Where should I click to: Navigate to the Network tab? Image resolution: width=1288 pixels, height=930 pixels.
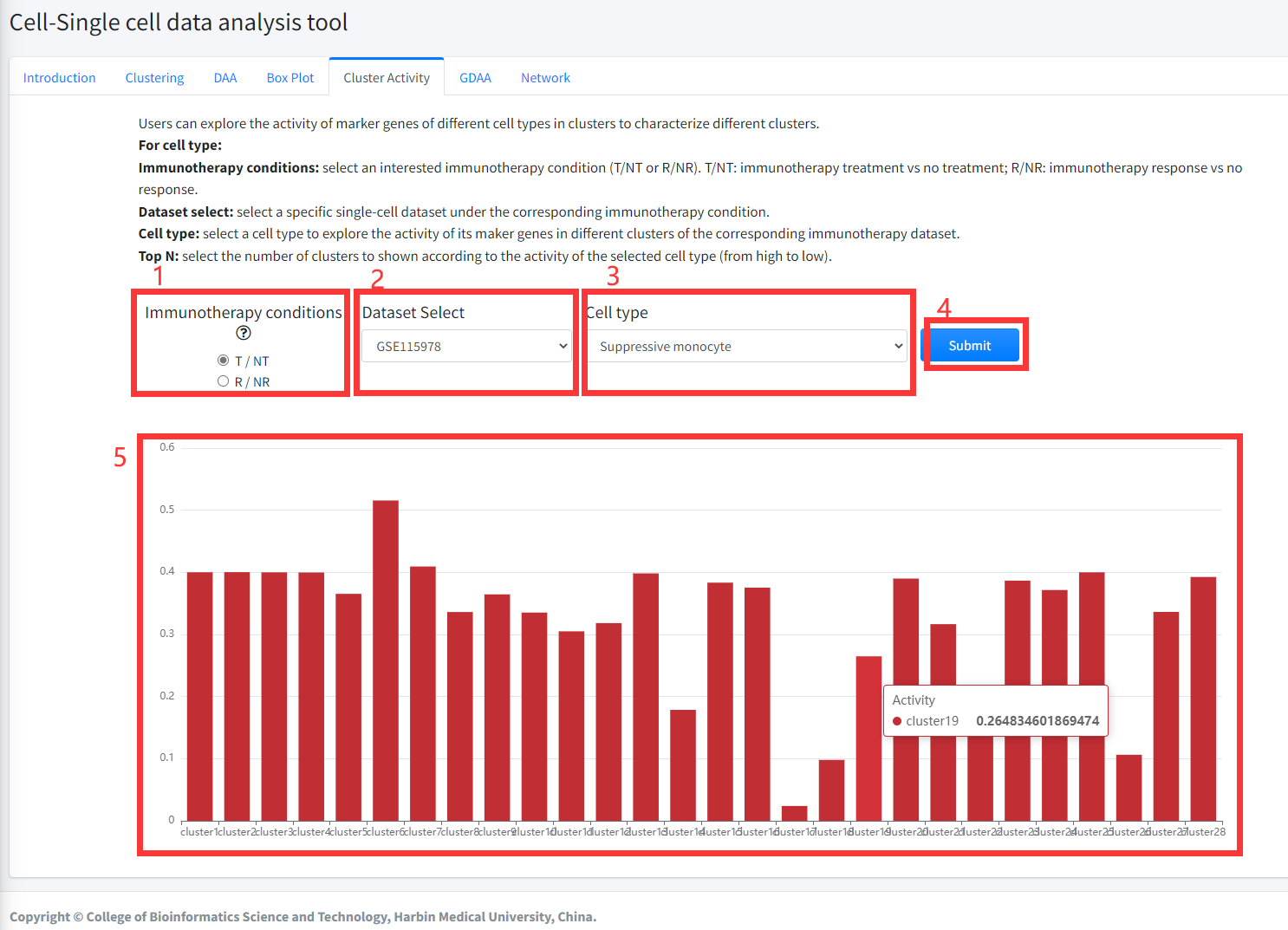point(545,78)
